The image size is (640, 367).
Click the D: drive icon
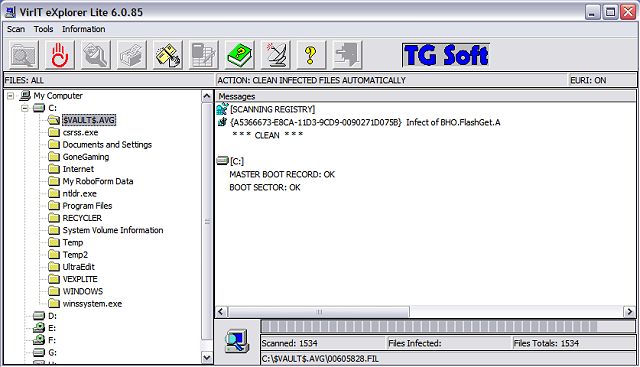point(39,316)
